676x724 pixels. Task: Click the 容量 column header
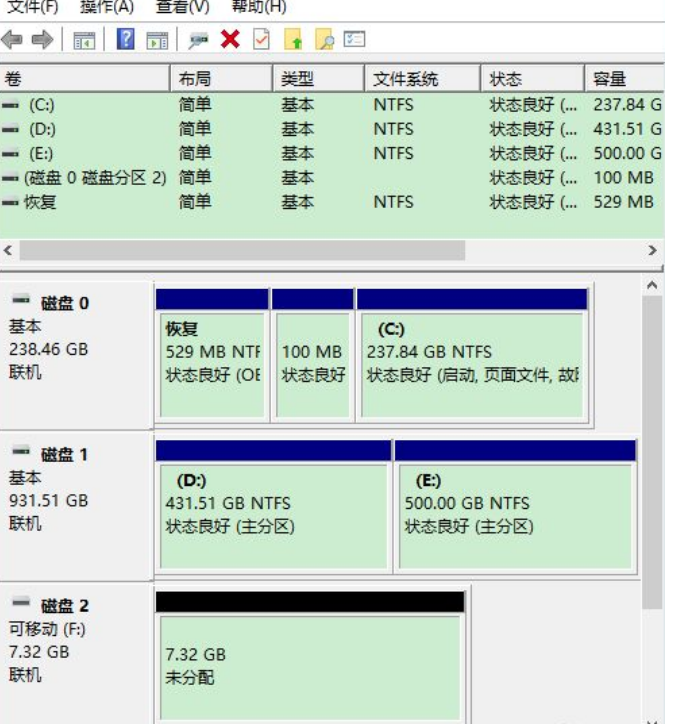[610, 80]
